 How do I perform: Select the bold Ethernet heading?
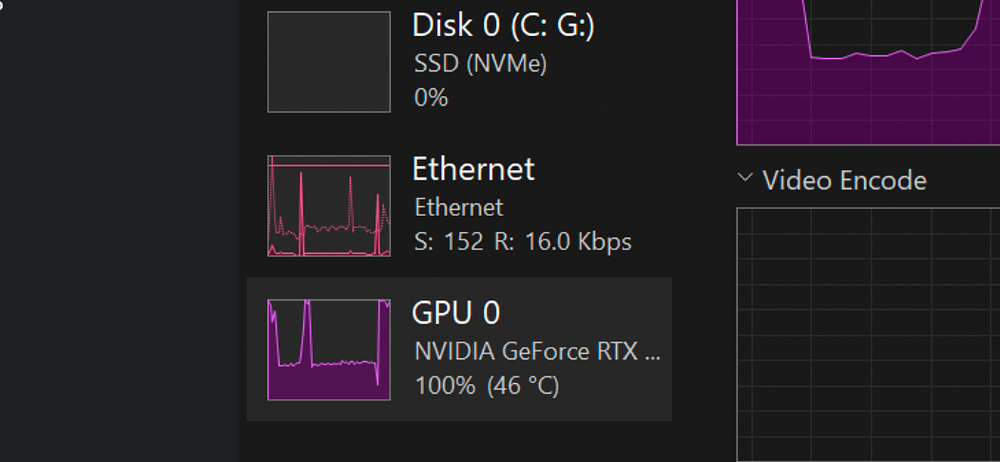point(473,169)
